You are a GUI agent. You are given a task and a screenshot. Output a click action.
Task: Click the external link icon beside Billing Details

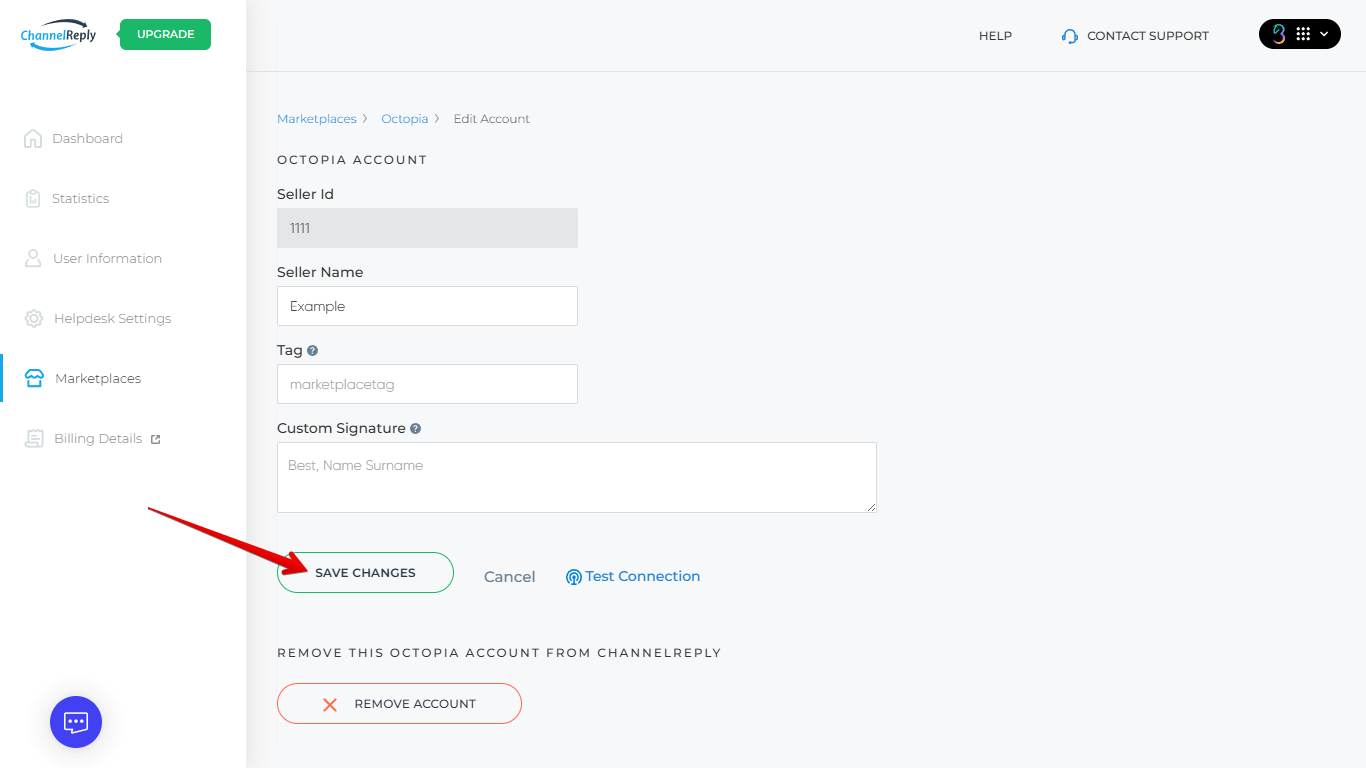click(155, 439)
